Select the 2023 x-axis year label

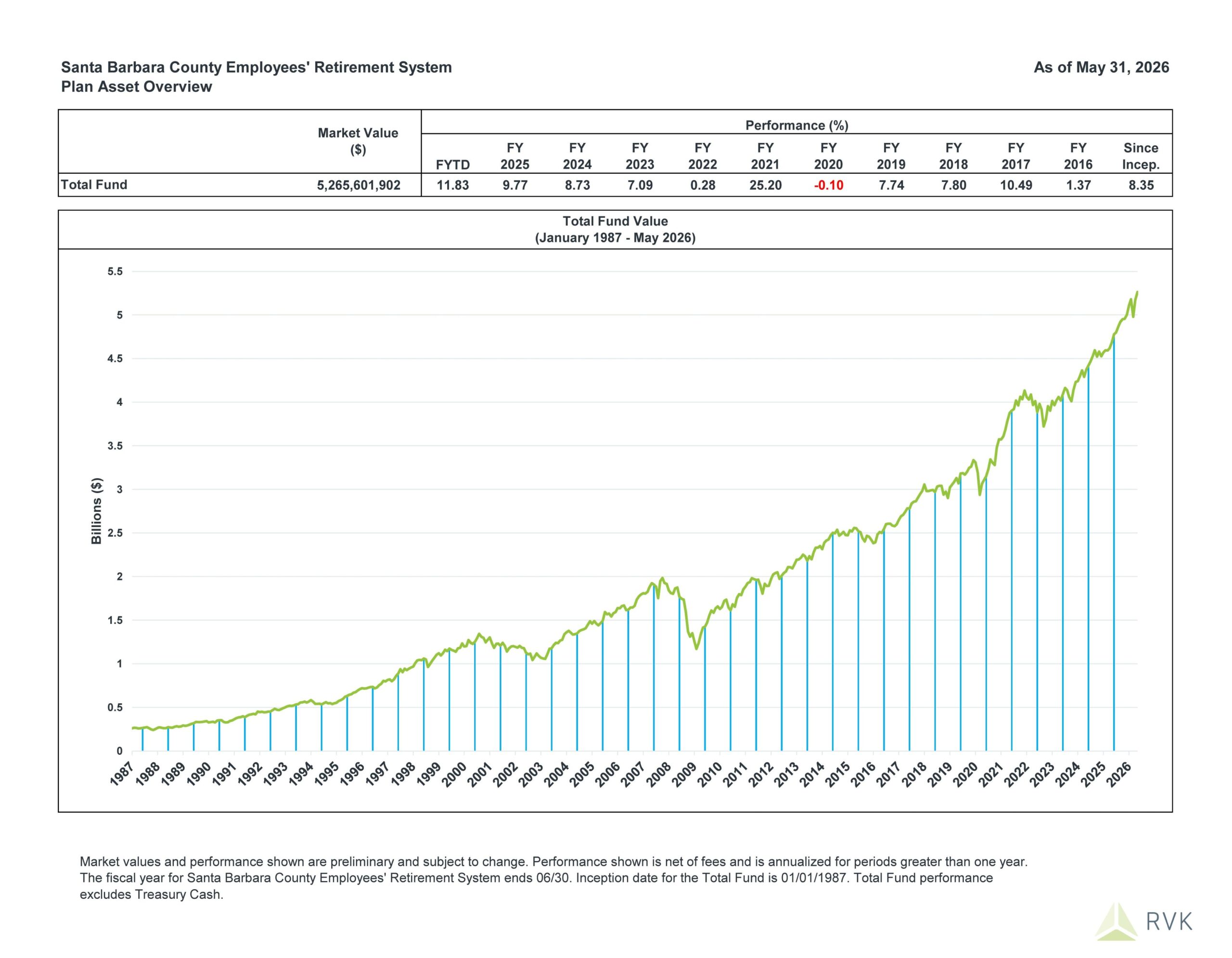pos(1042,773)
